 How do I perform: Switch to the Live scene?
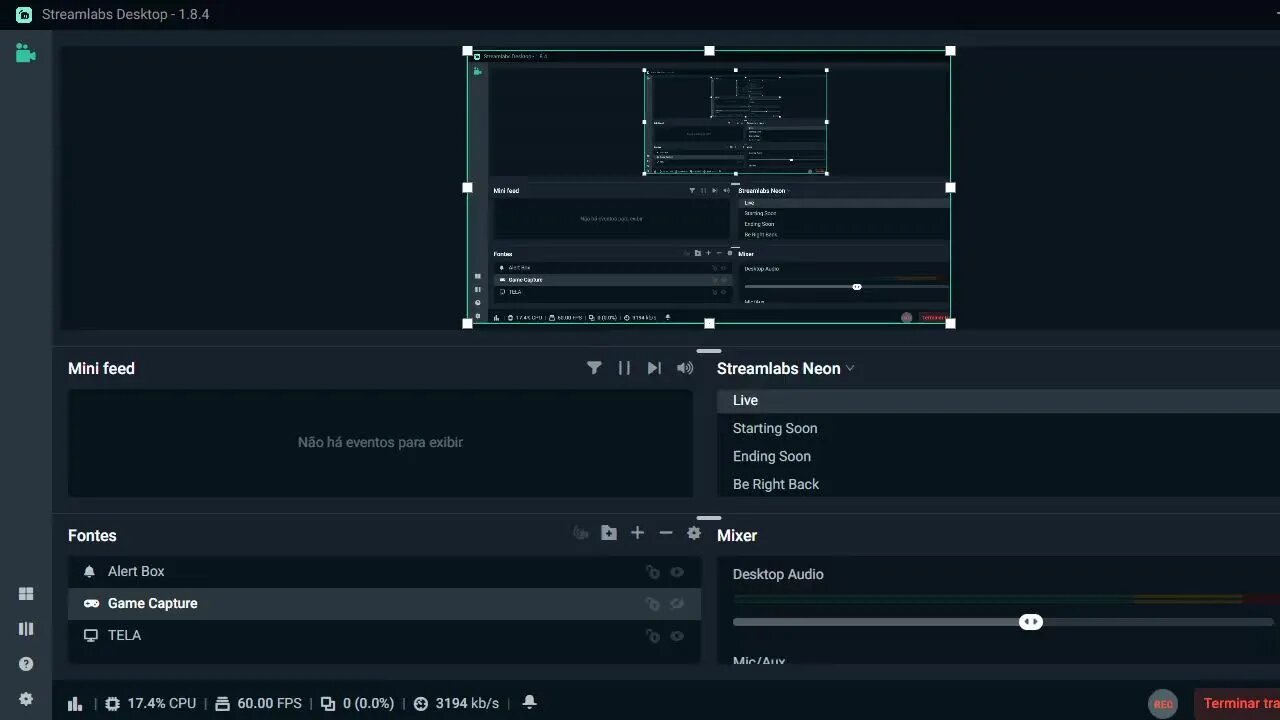point(998,400)
